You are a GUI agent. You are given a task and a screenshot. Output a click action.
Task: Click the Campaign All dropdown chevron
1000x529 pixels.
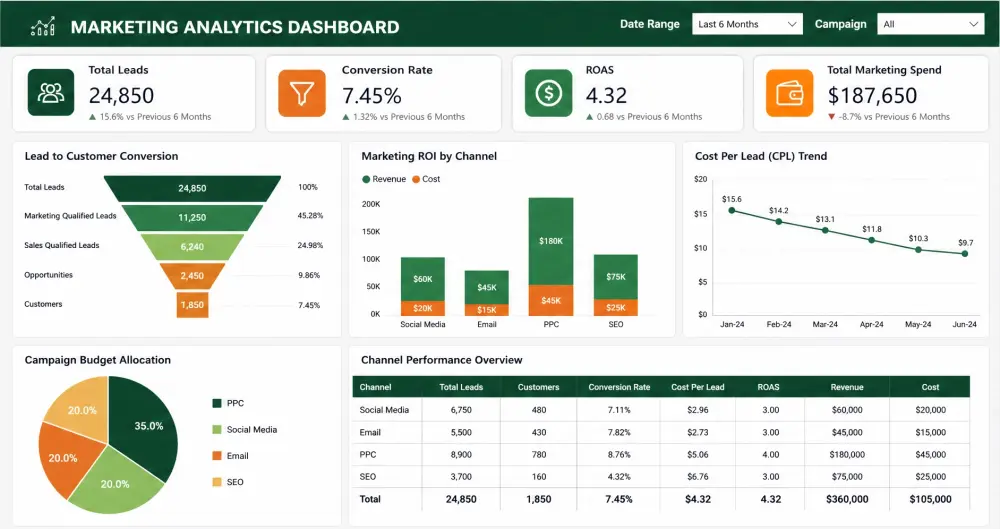[974, 24]
